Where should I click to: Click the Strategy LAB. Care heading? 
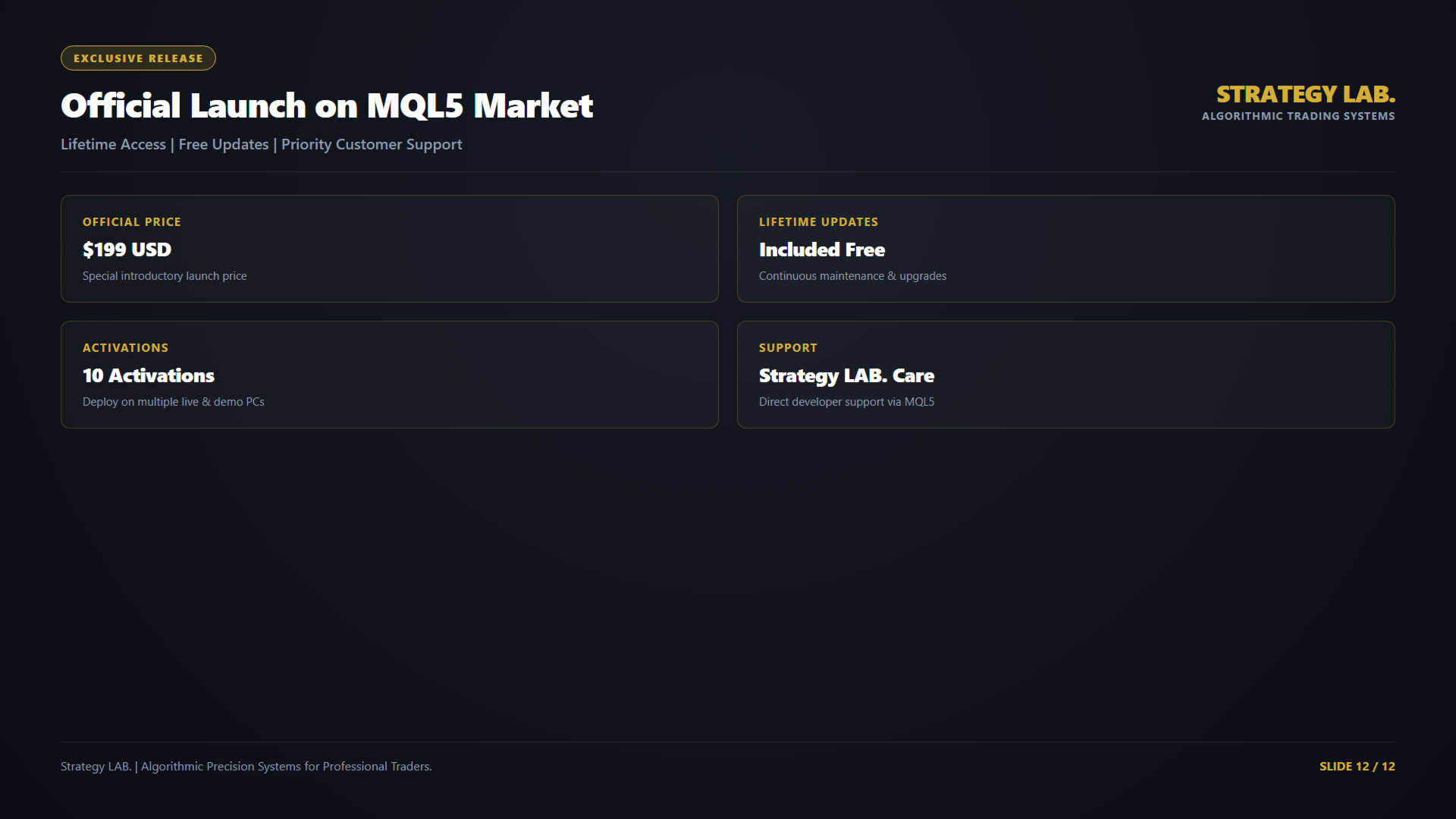[846, 375]
